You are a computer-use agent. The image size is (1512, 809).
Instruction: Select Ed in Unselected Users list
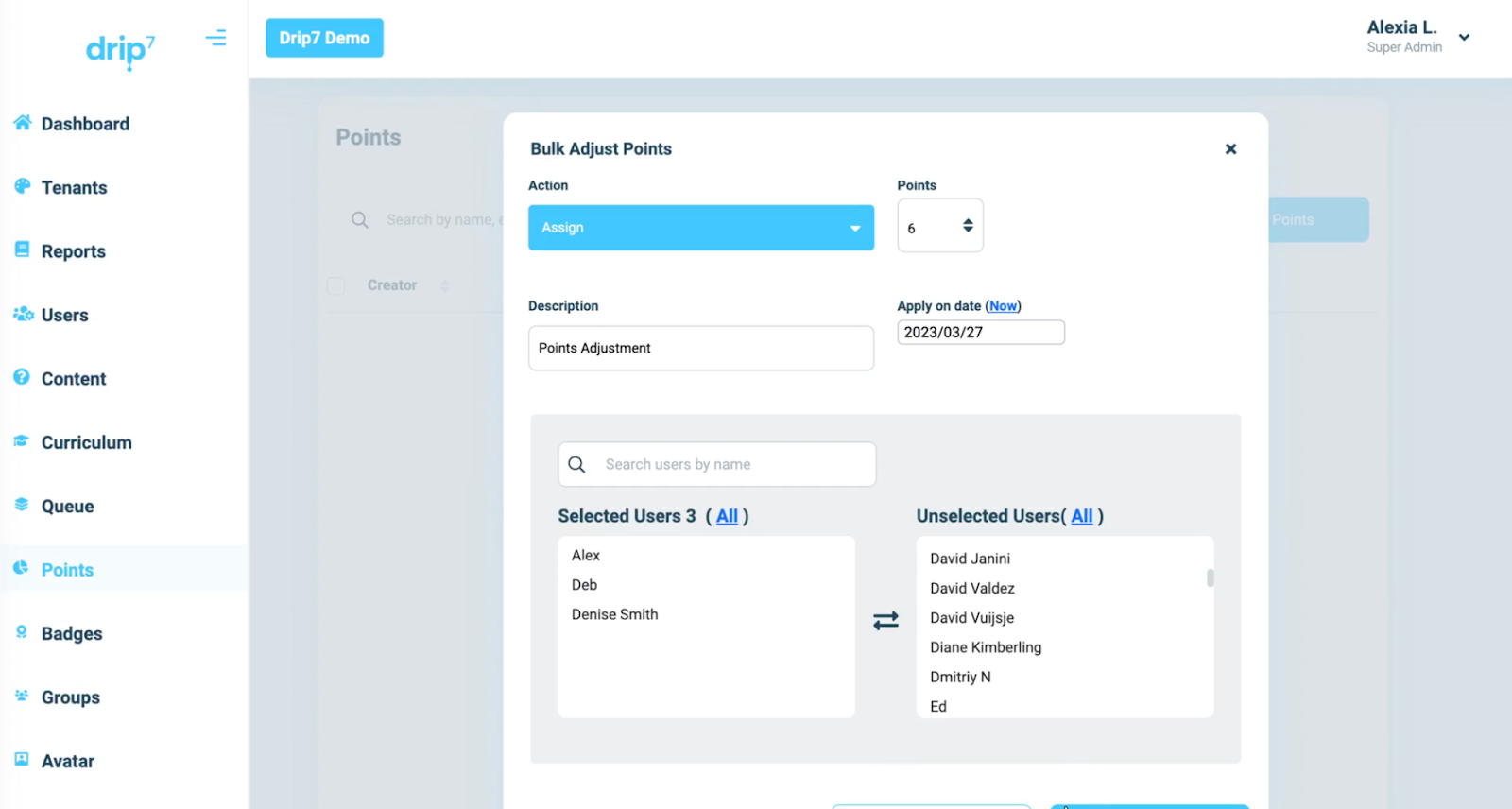click(938, 706)
